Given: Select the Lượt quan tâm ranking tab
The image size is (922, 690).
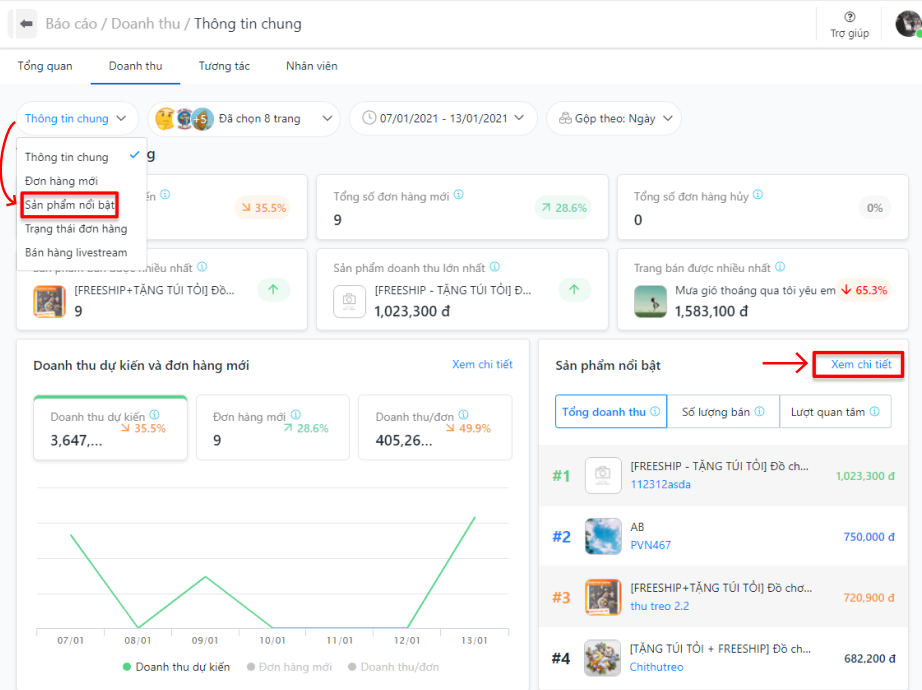Looking at the screenshot, I should (835, 412).
